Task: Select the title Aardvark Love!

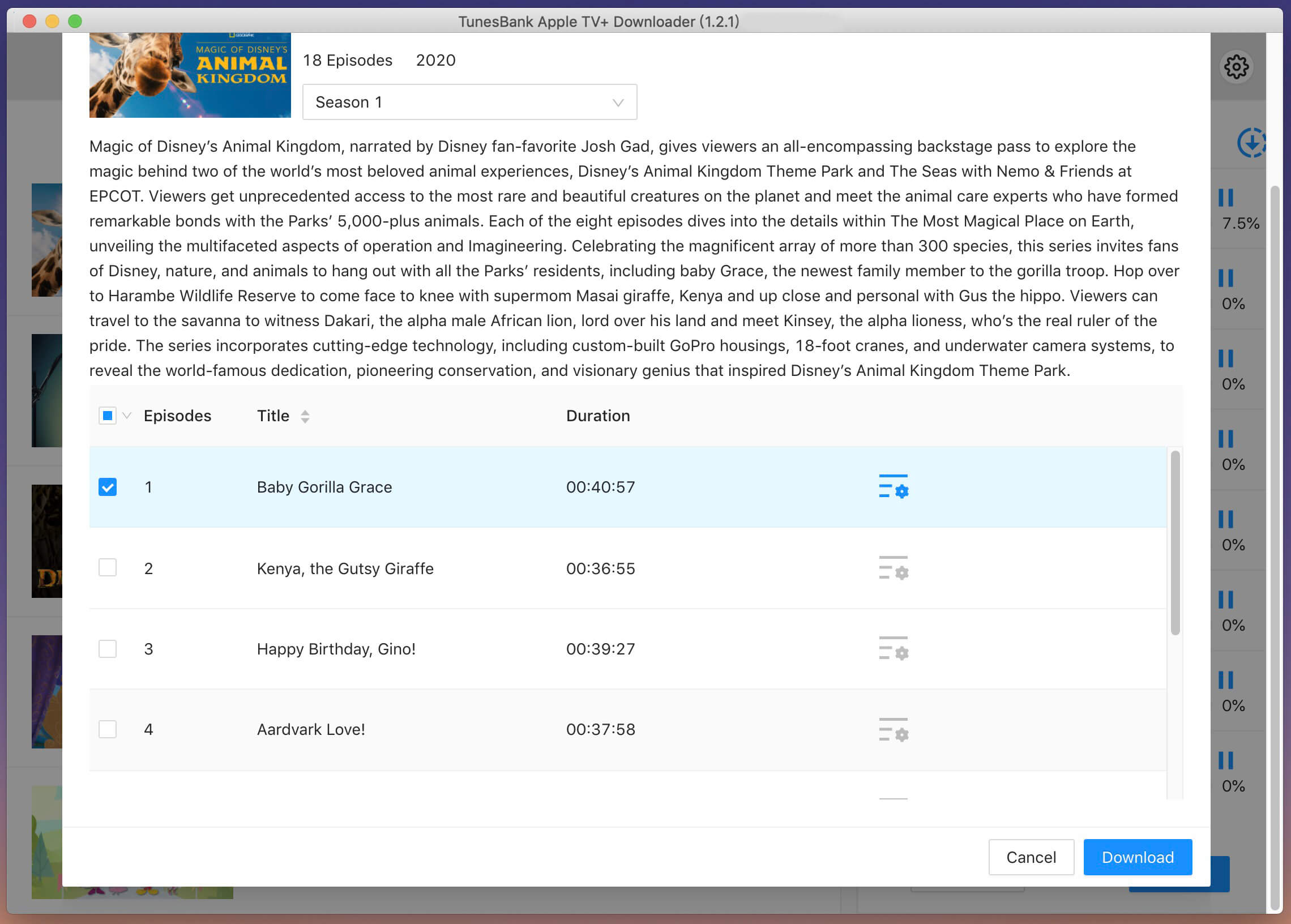Action: pos(311,729)
